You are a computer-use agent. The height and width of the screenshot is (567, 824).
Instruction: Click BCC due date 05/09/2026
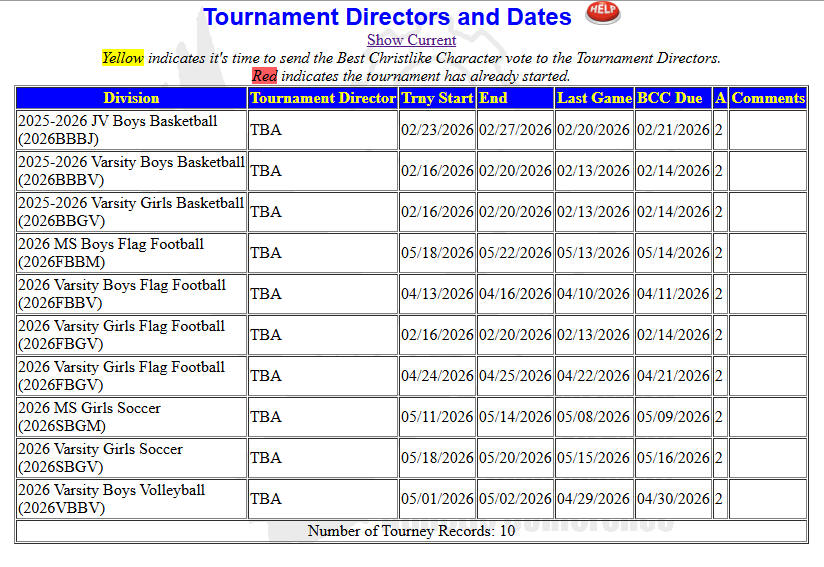(673, 417)
